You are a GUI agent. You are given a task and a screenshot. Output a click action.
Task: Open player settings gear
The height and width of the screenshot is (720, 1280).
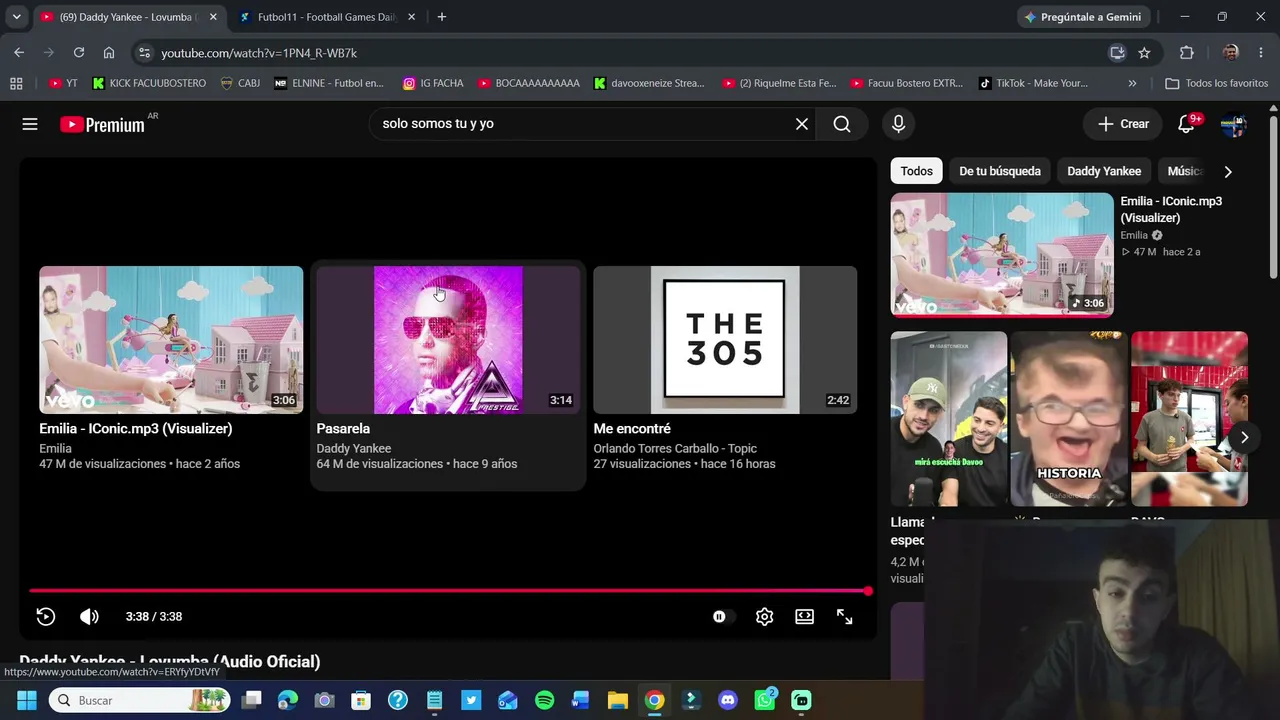764,617
